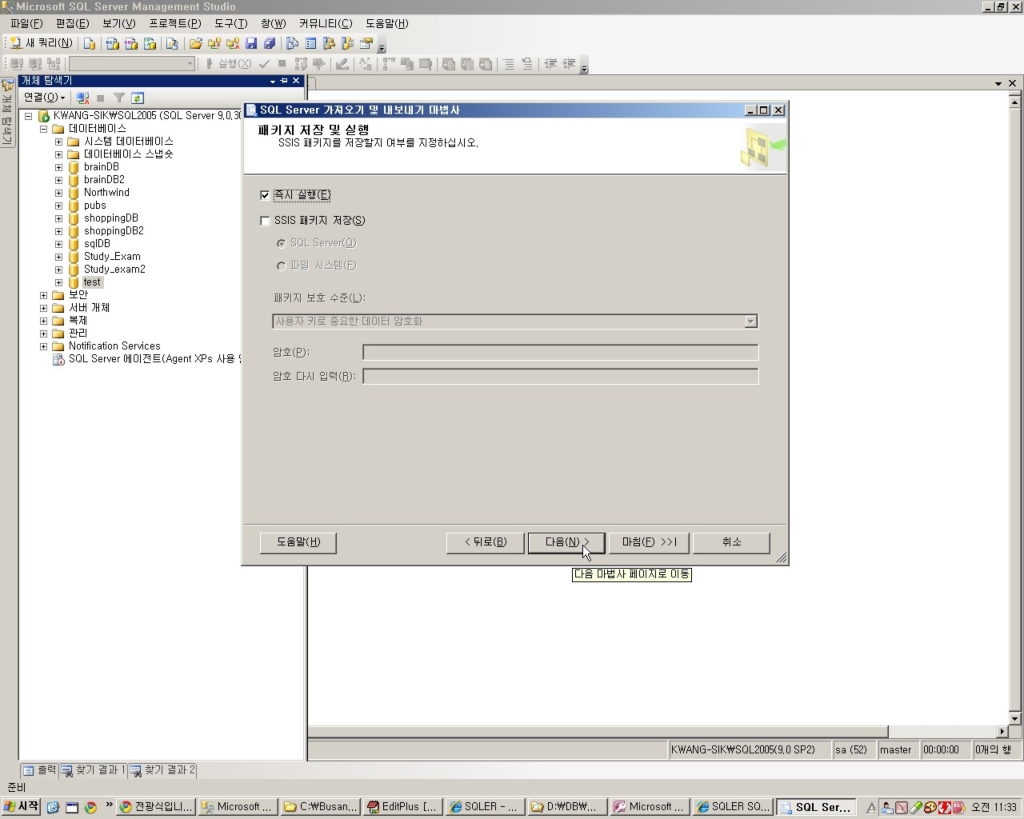The height and width of the screenshot is (819, 1024).
Task: Click the New Query (새 쿼리) toolbar button
Action: [x=41, y=43]
